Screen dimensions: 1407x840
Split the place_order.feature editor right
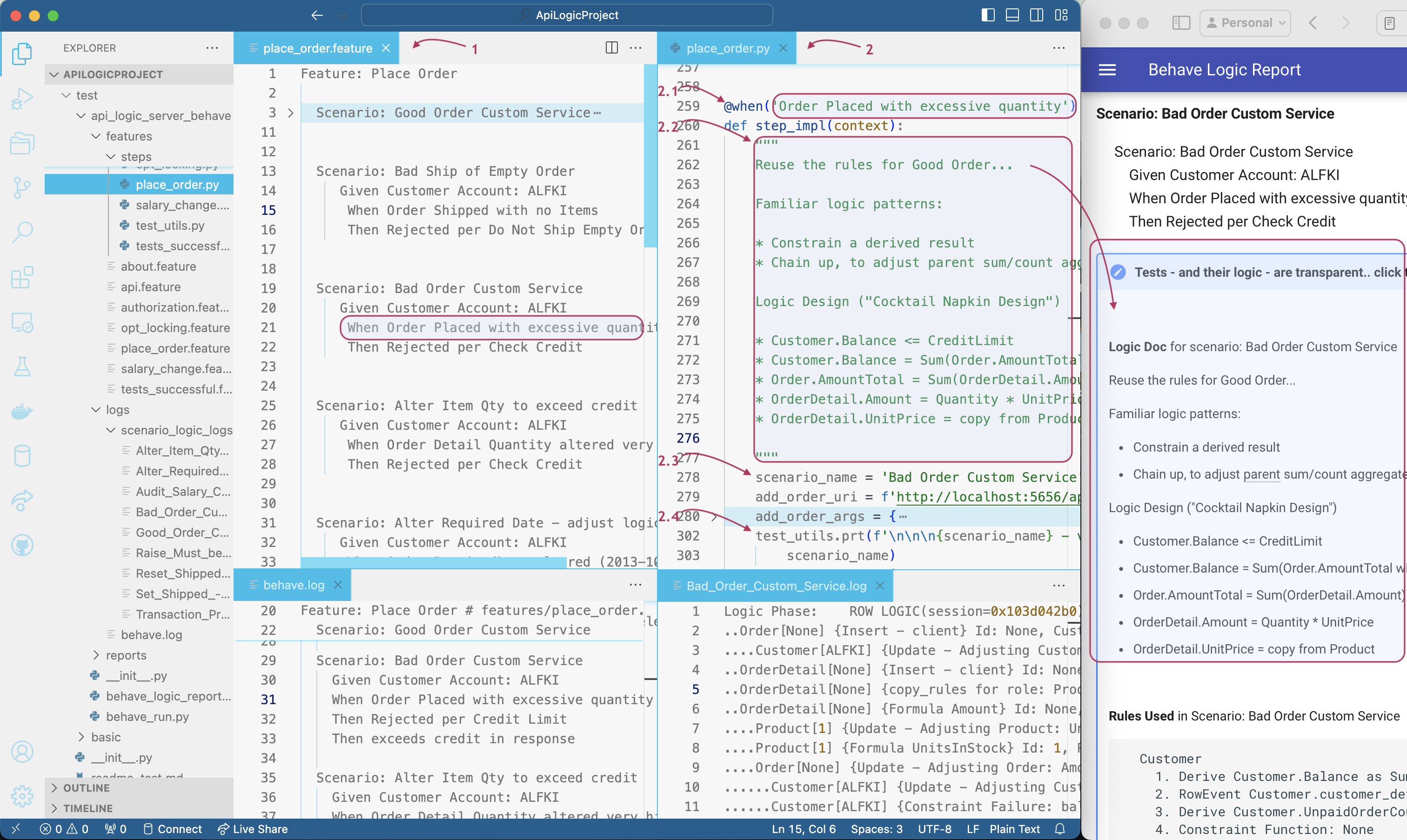[611, 48]
